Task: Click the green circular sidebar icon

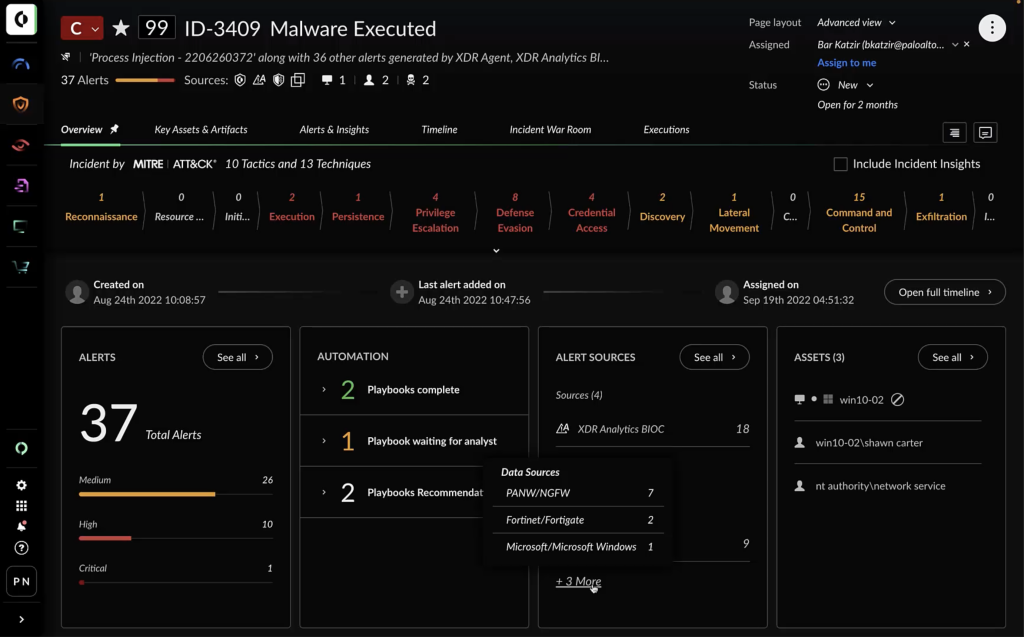Action: pyautogui.click(x=22, y=448)
